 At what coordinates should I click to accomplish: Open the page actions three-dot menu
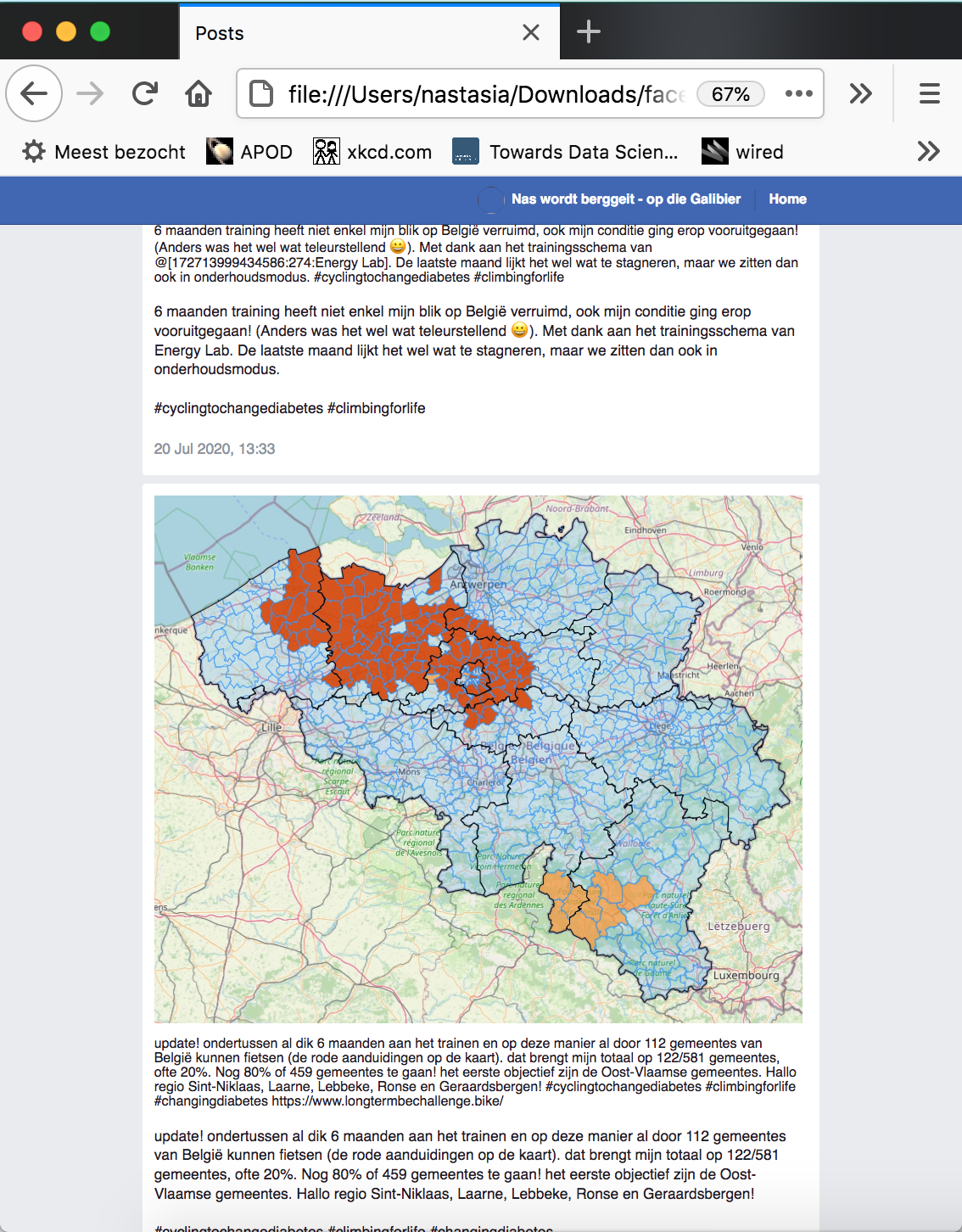(798, 93)
